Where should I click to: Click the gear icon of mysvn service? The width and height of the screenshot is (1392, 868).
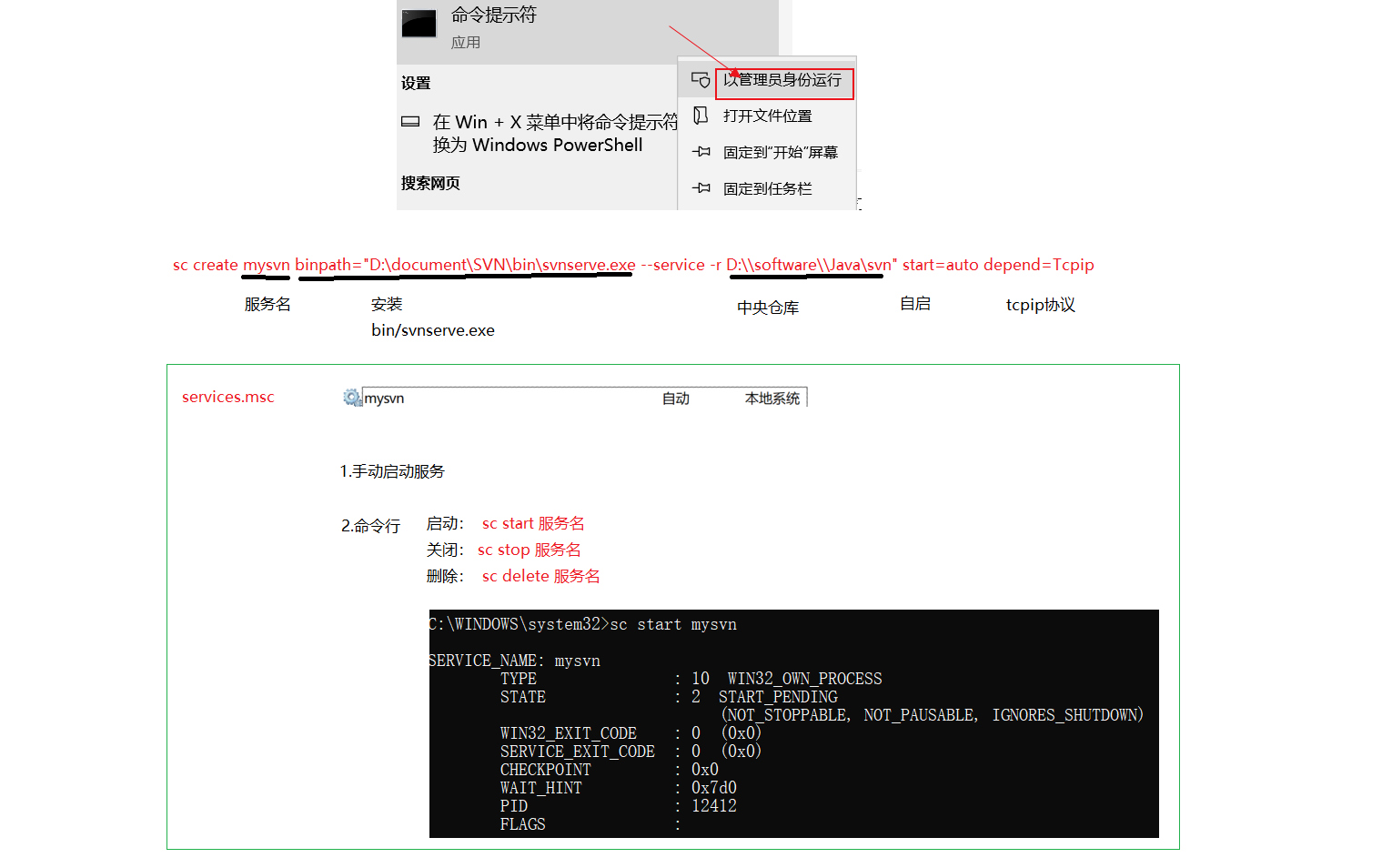click(x=352, y=398)
